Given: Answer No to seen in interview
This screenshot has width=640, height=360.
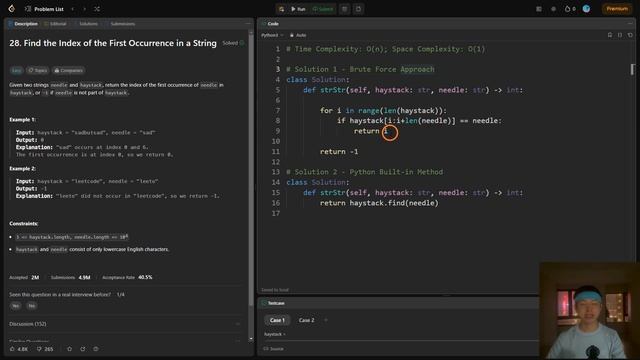Looking at the screenshot, I should point(31,306).
